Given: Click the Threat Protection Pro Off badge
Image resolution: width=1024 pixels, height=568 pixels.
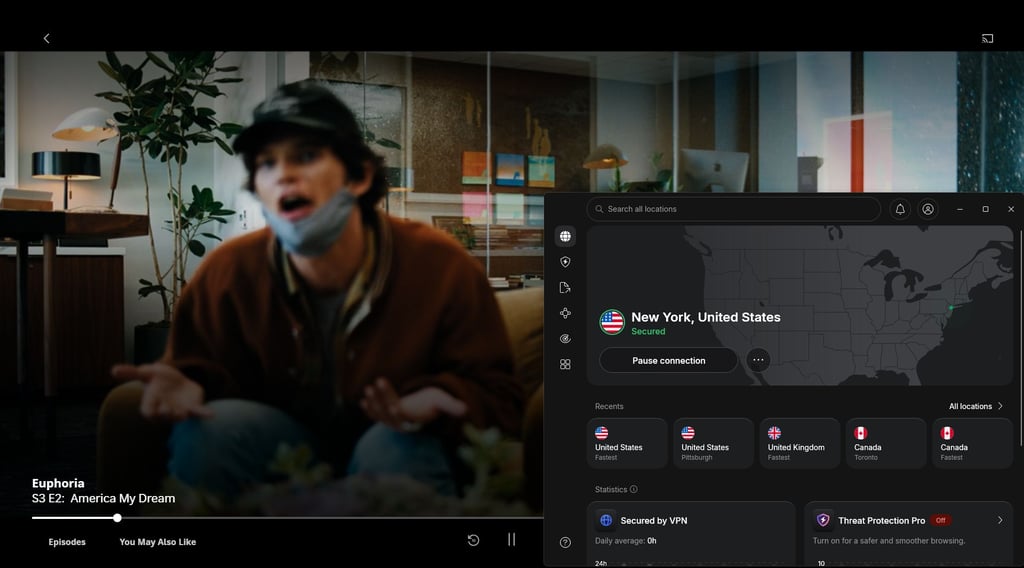Looking at the screenshot, I should click(x=940, y=520).
